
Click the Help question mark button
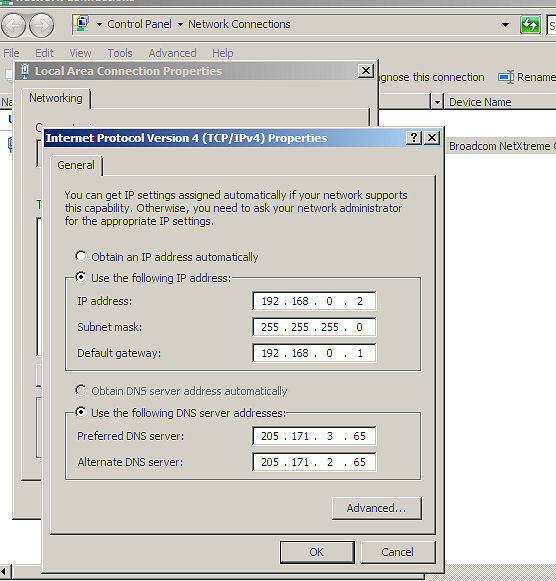click(413, 138)
